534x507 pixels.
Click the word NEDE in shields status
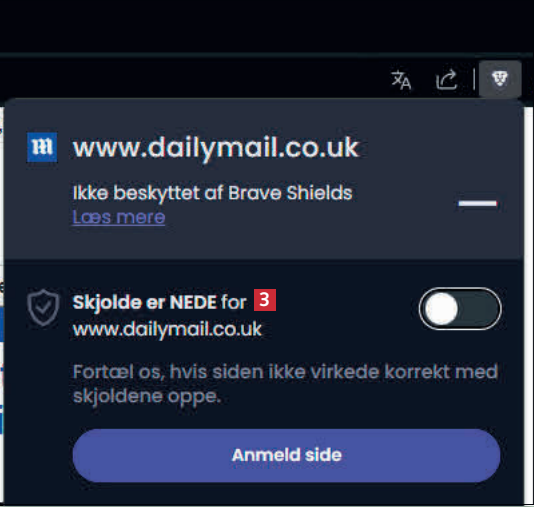point(193,302)
